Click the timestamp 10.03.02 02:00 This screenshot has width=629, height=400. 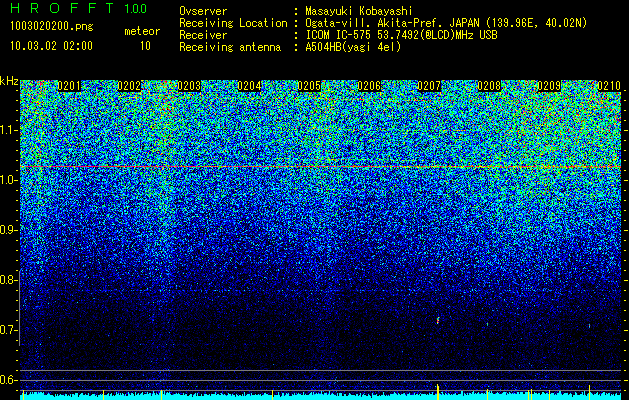tap(51, 45)
